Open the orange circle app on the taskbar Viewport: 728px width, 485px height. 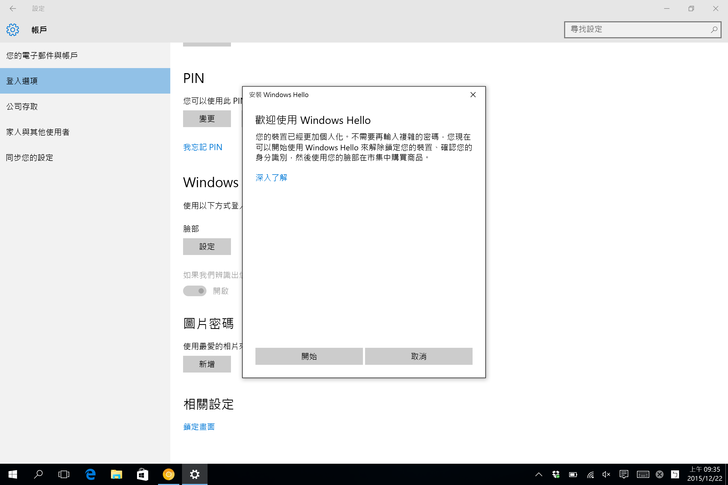pyautogui.click(x=169, y=474)
